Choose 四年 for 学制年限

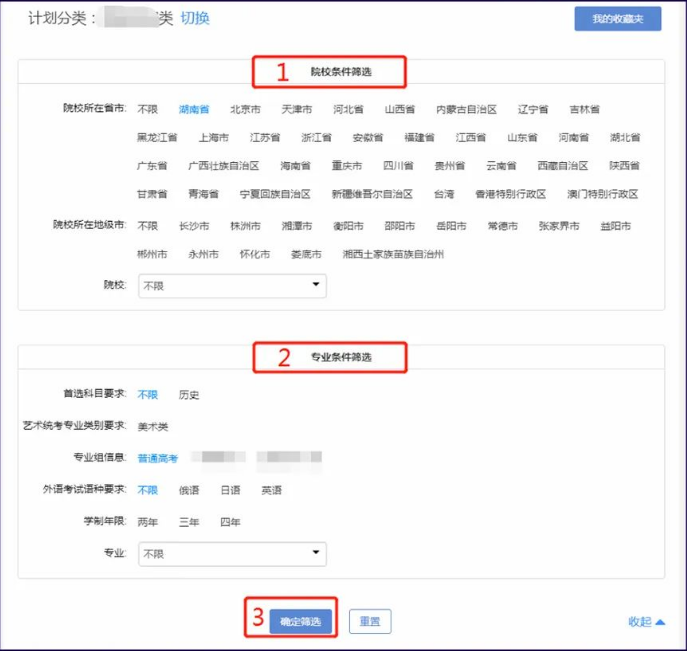(x=230, y=522)
